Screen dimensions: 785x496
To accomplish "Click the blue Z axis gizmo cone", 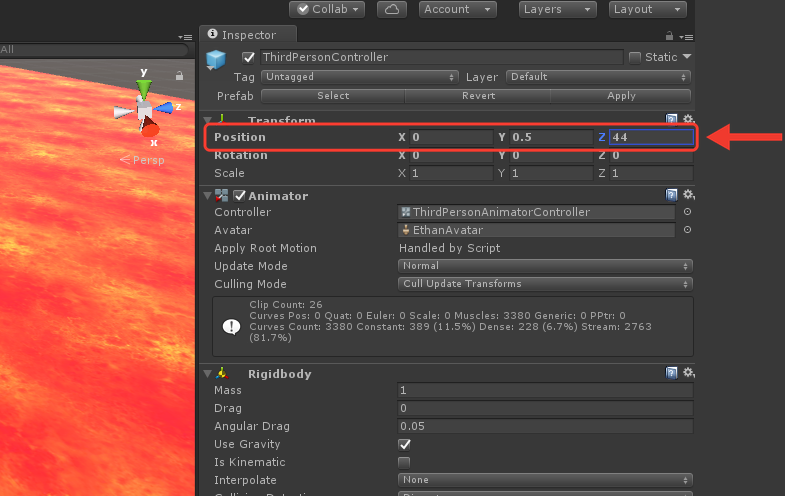I will [x=164, y=108].
